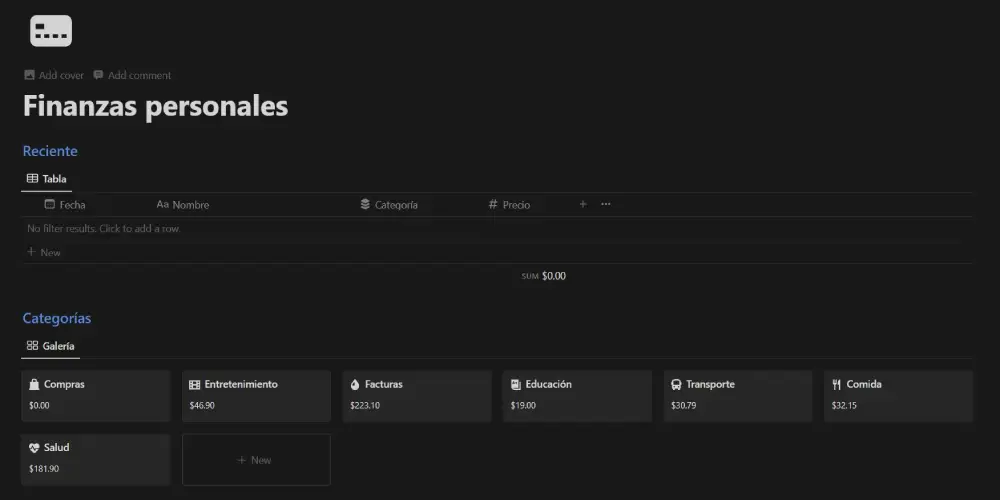Click the page icon above the title
This screenshot has width=1000, height=500.
pos(51,31)
